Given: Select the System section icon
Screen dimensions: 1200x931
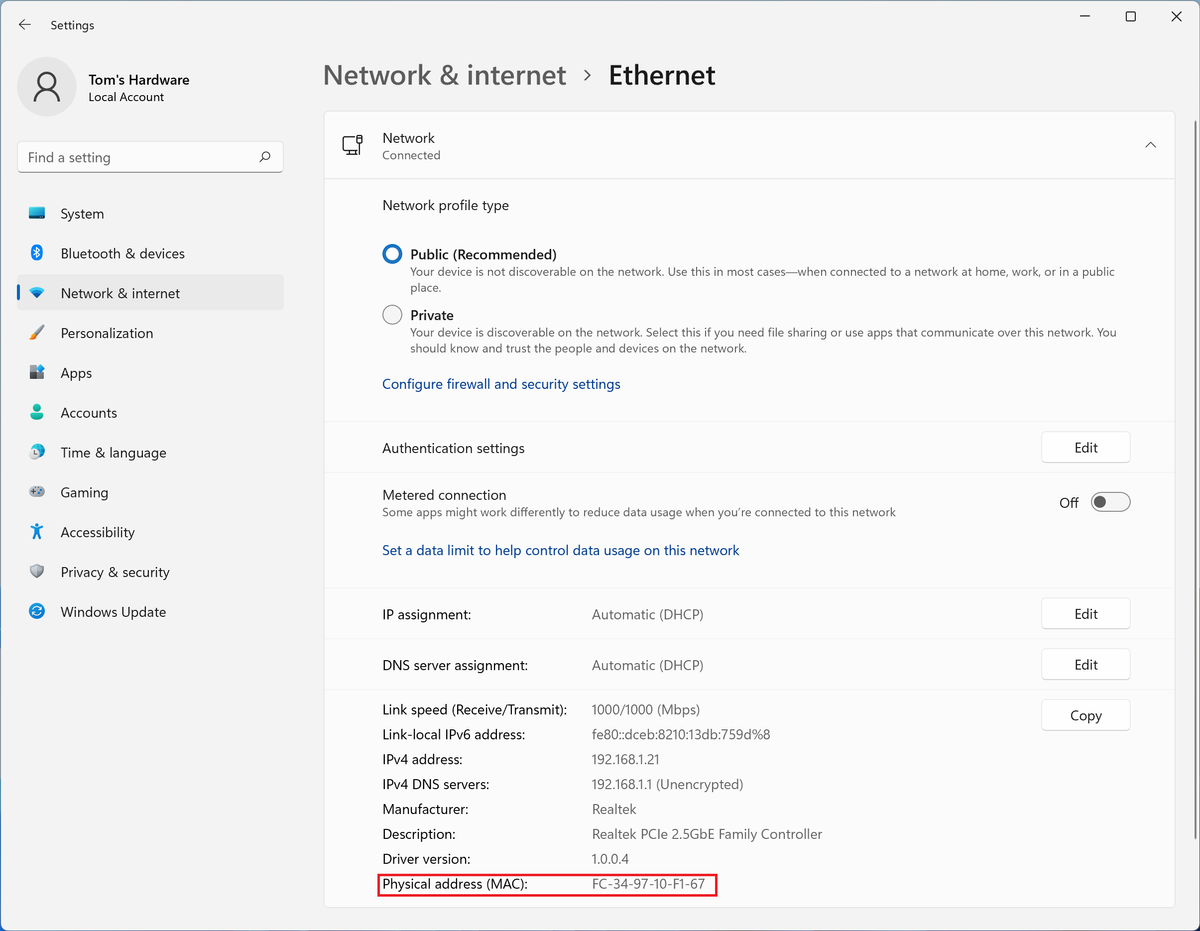Looking at the screenshot, I should pyautogui.click(x=36, y=213).
